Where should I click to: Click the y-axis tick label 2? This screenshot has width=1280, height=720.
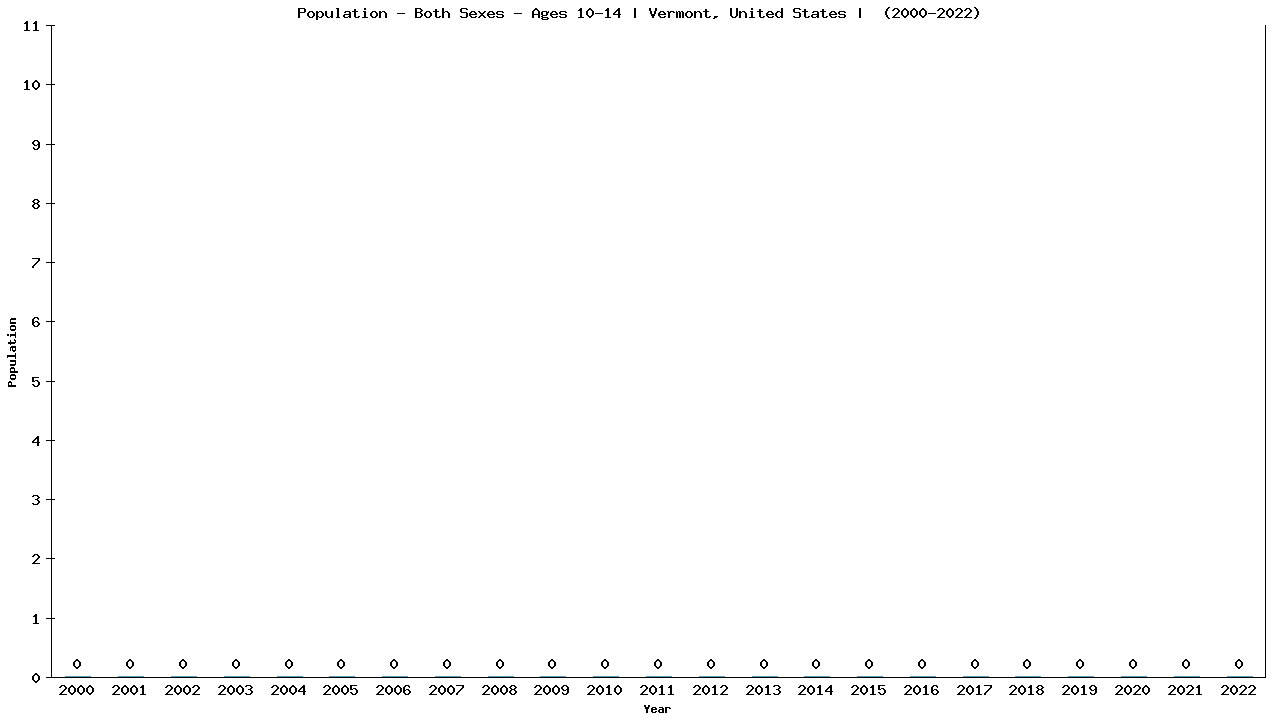coord(36,559)
